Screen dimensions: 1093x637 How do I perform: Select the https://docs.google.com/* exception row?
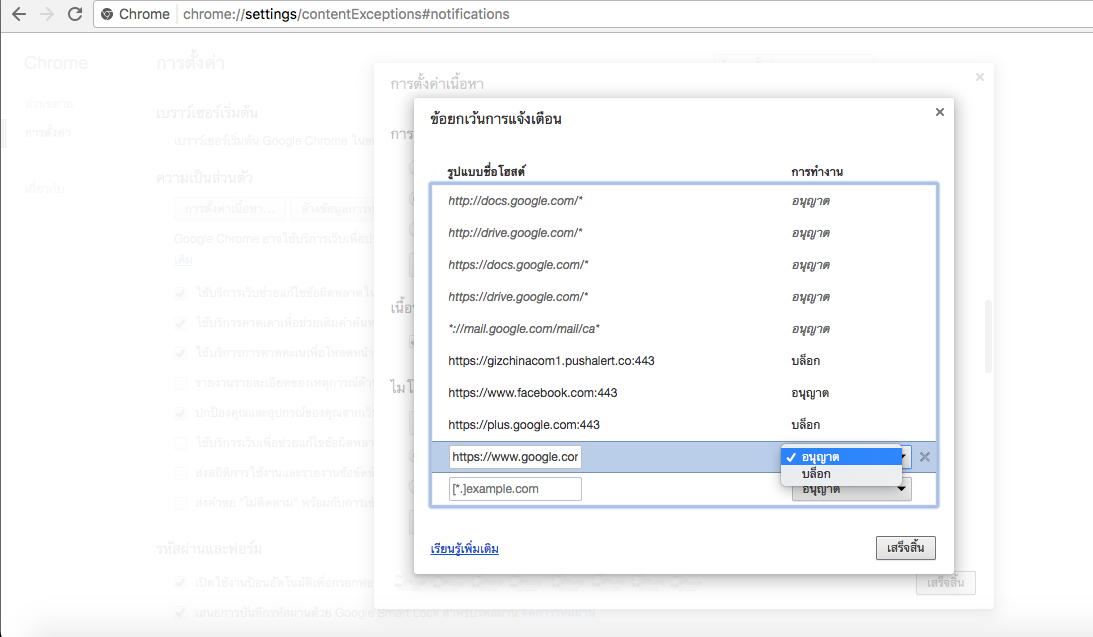(x=684, y=265)
